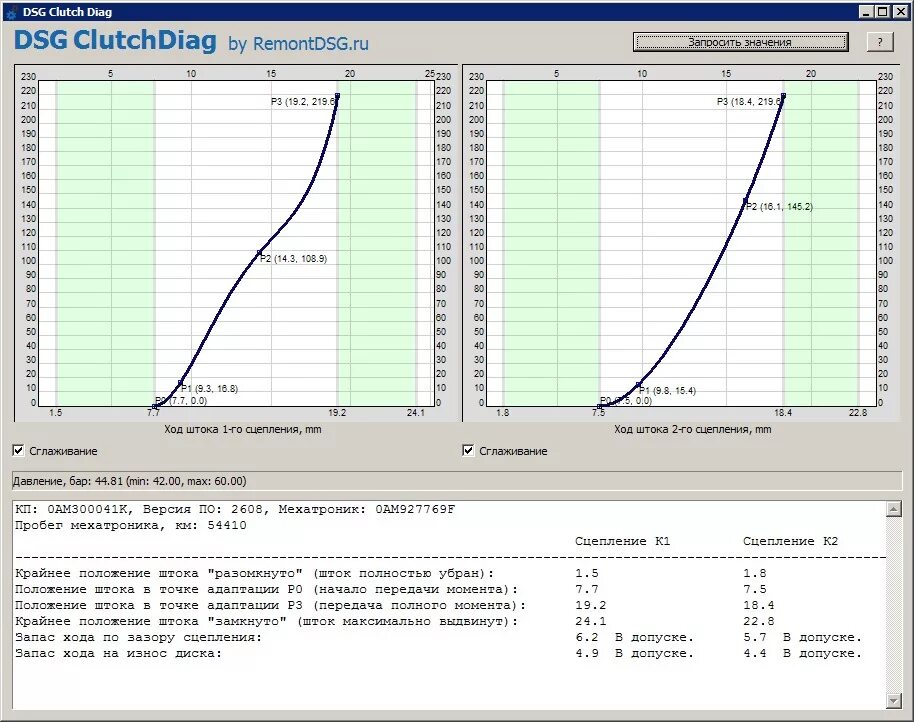
Task: Click the Ход штока 1-го сцепления axis label
Action: [242, 429]
